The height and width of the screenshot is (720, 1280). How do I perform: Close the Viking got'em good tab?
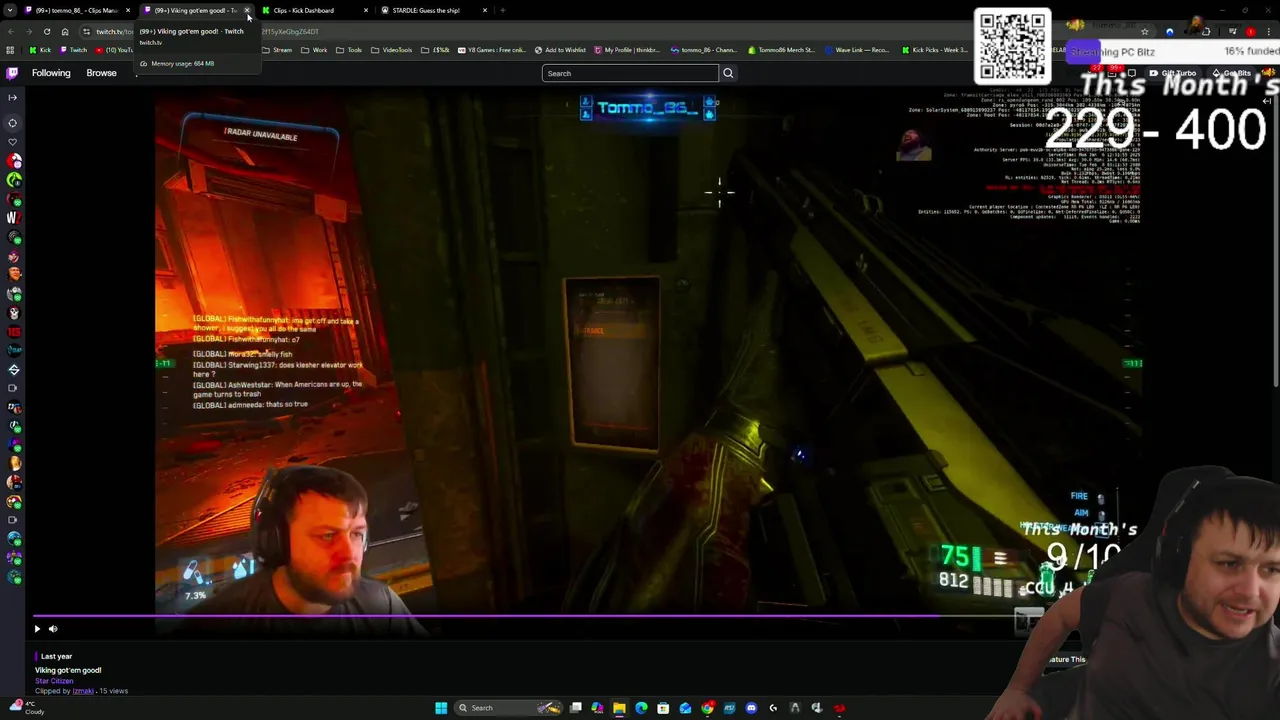pos(247,10)
